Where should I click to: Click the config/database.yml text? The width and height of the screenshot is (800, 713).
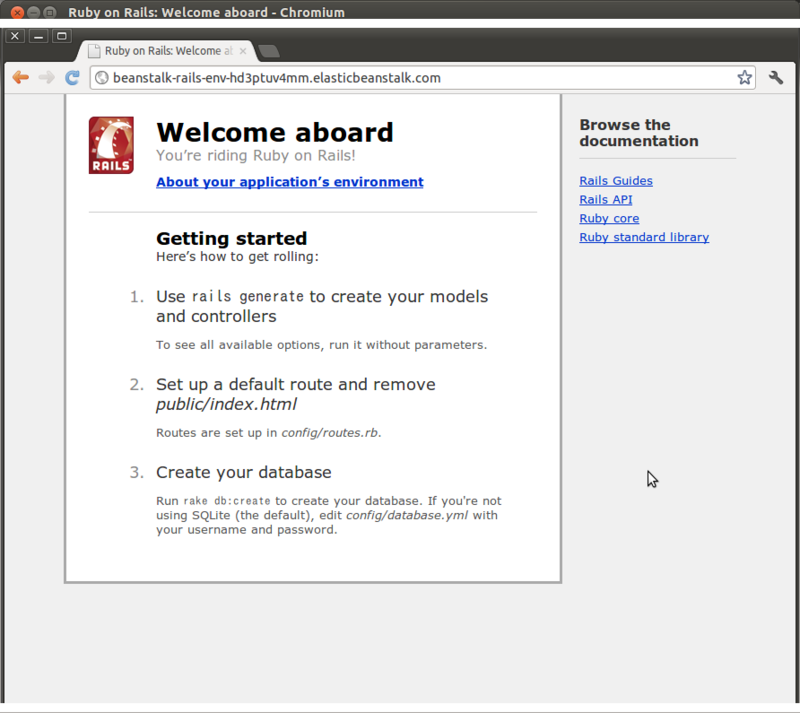pyautogui.click(x=407, y=515)
